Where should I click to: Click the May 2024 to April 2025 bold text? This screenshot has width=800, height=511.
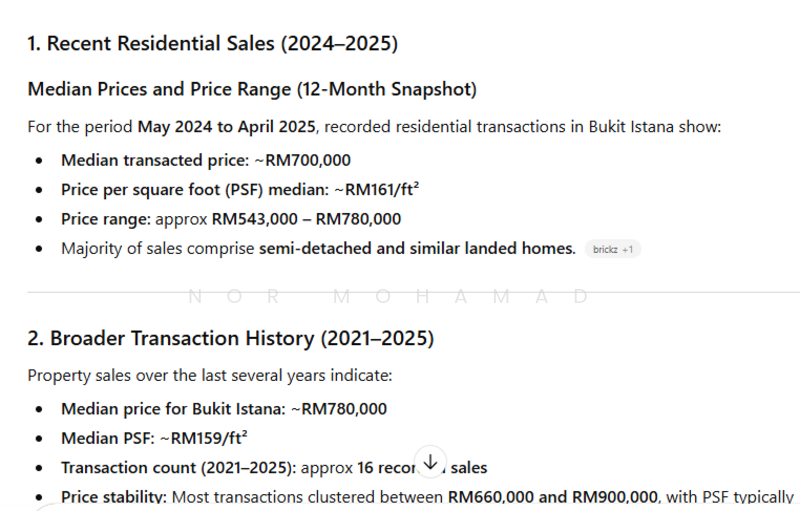tap(226, 127)
